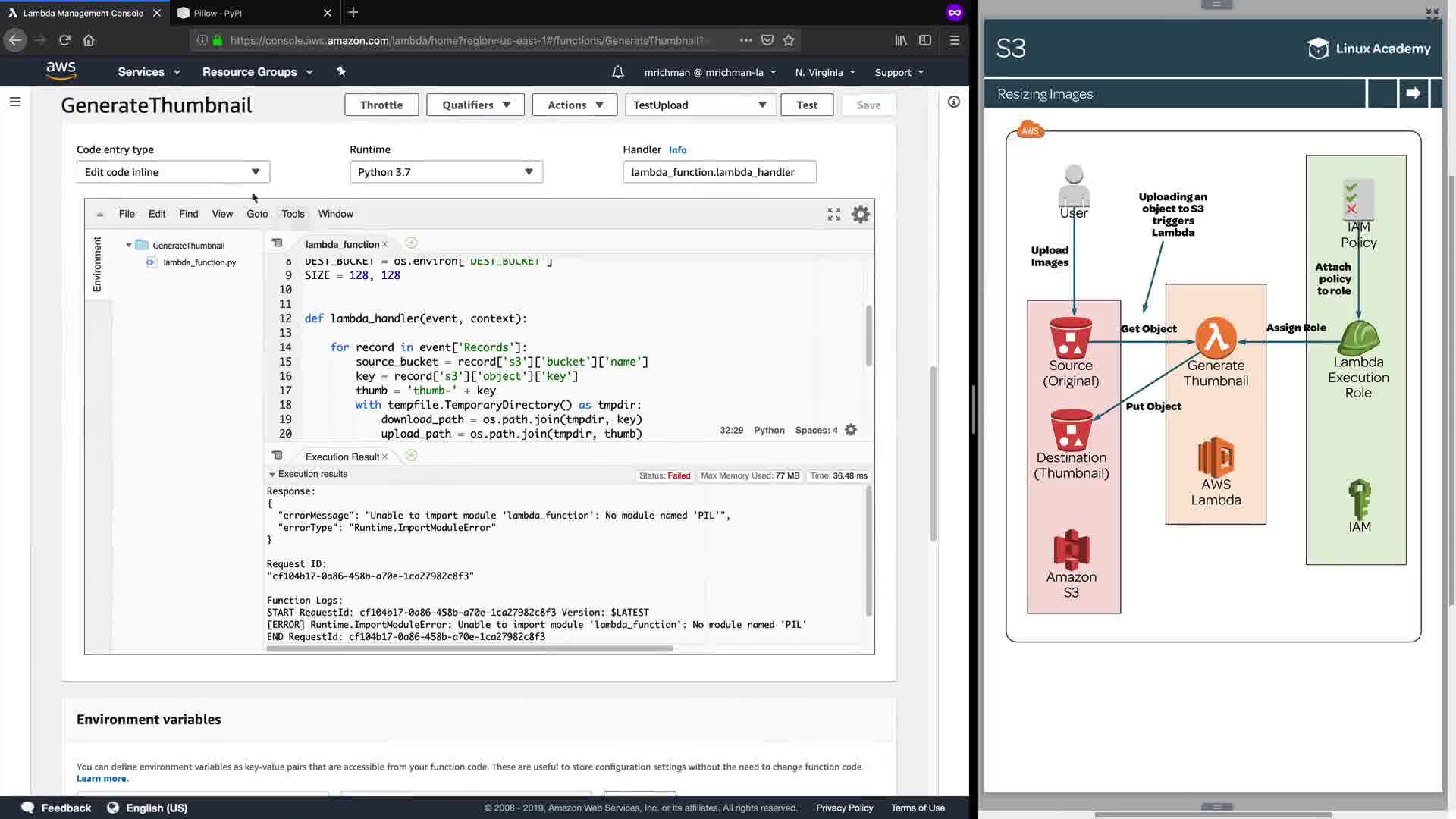Open the Code entry type dropdown
1456x819 pixels.
point(173,172)
